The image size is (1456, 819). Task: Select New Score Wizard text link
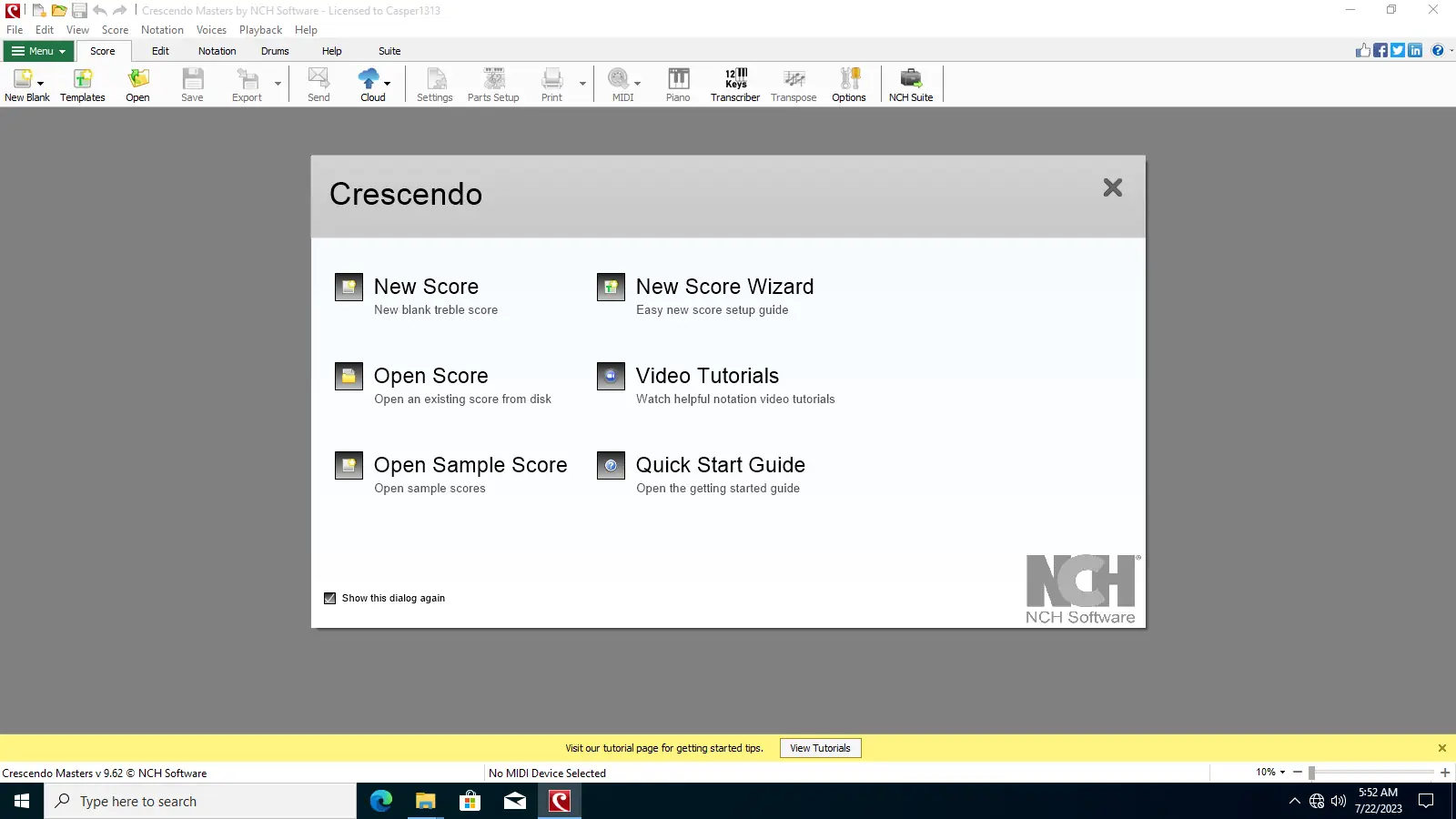click(724, 287)
